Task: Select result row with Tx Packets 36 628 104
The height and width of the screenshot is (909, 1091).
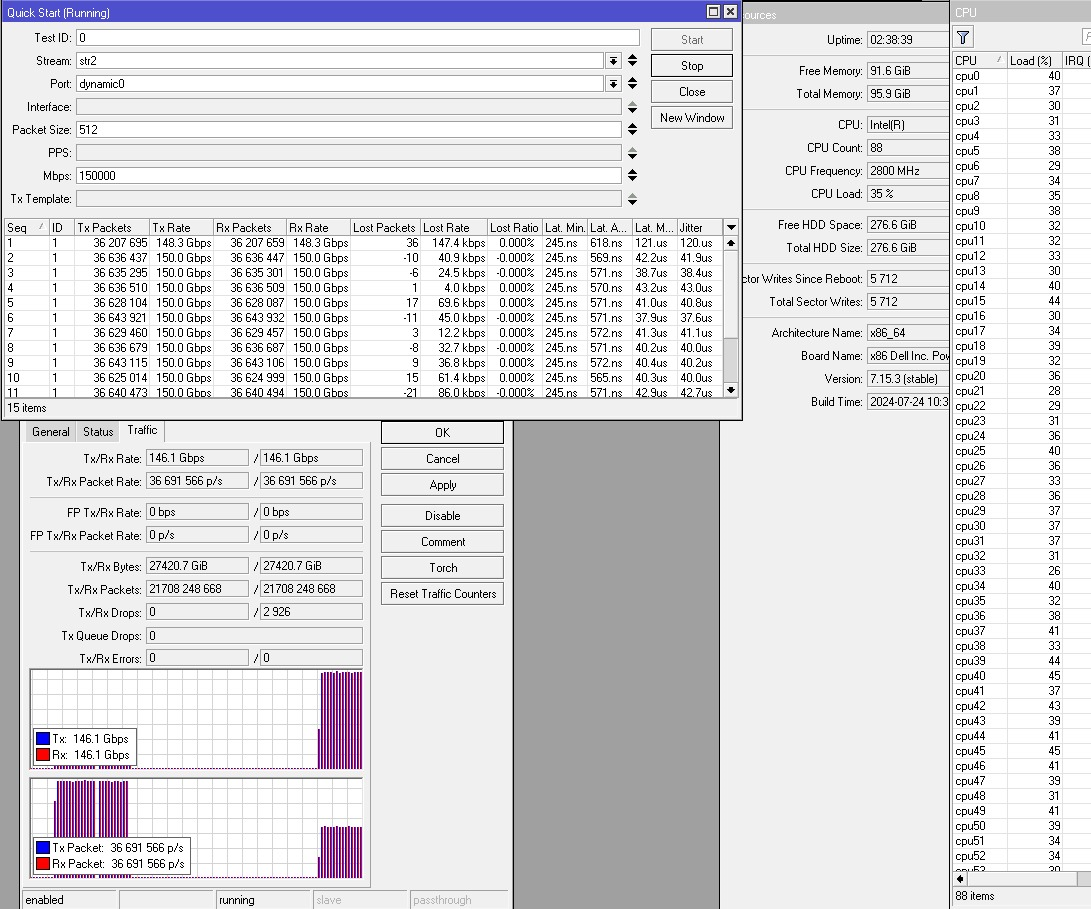Action: click(363, 303)
